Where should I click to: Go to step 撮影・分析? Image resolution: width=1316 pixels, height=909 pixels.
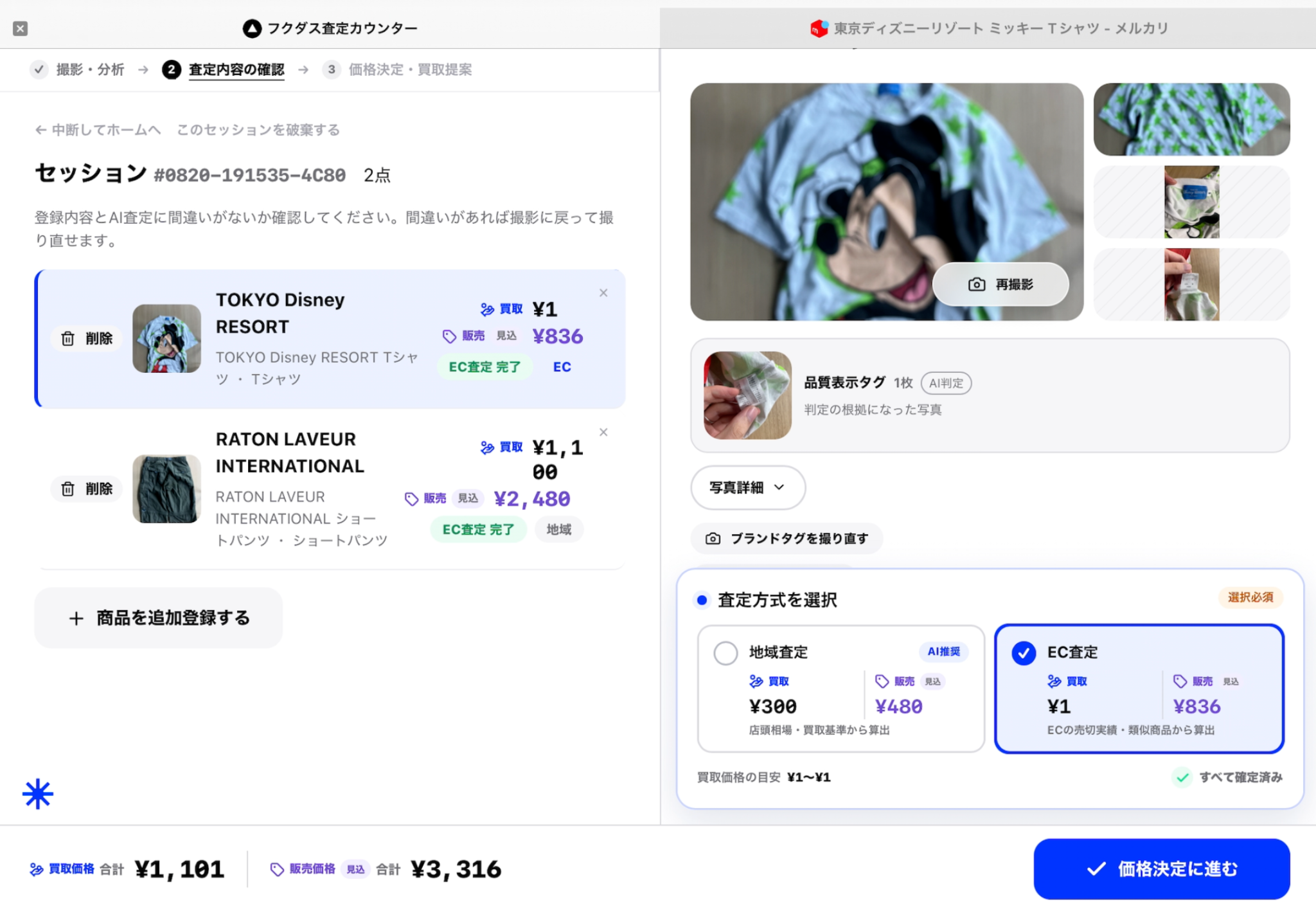click(x=77, y=69)
